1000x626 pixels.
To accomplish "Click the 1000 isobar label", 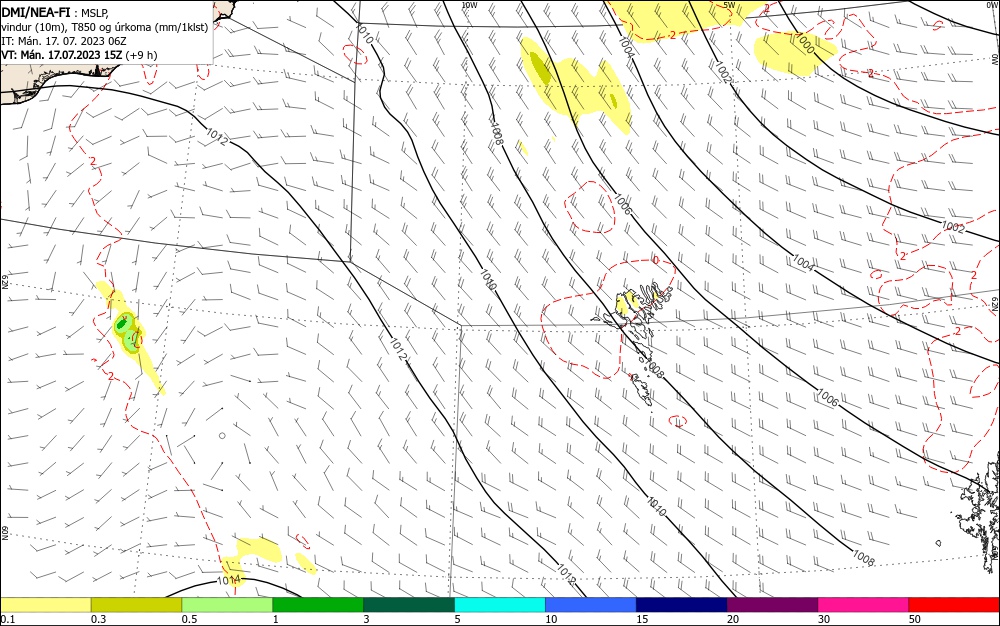I will (804, 44).
